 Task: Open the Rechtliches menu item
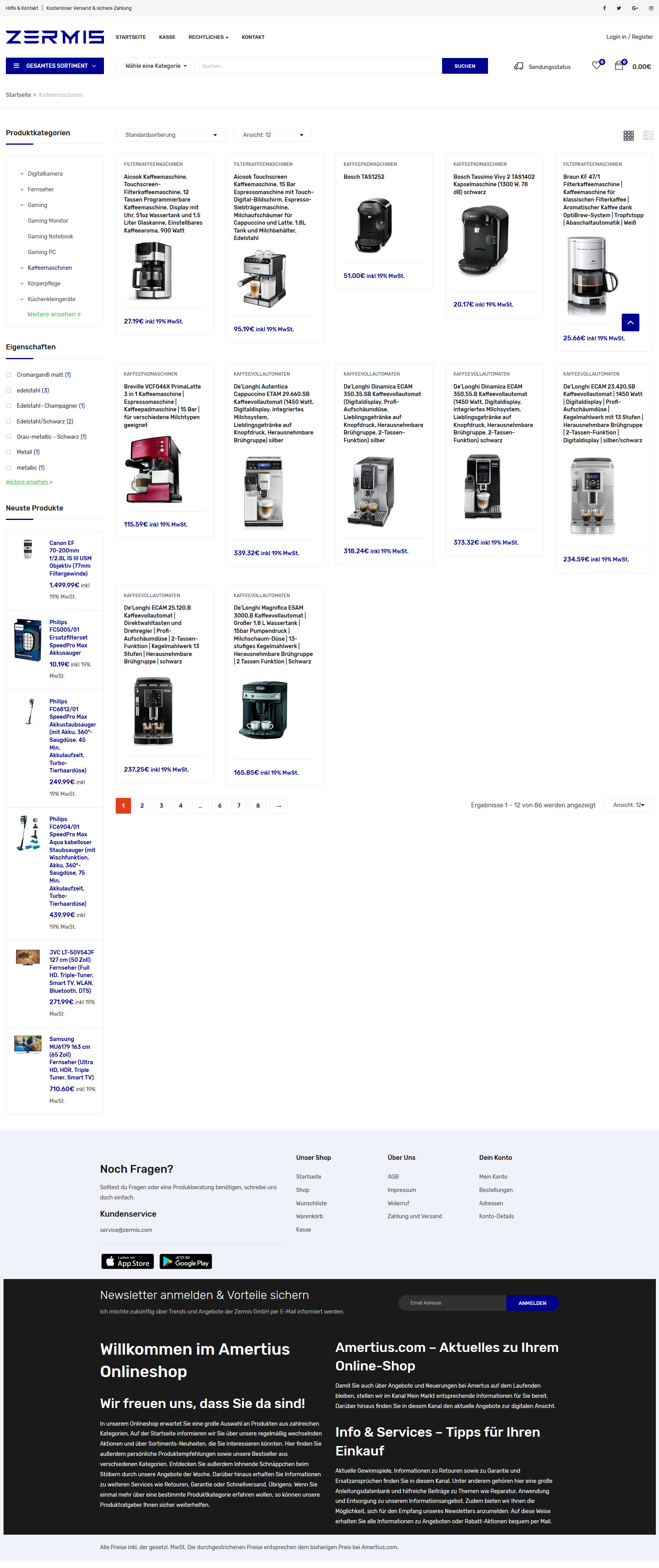tap(208, 37)
